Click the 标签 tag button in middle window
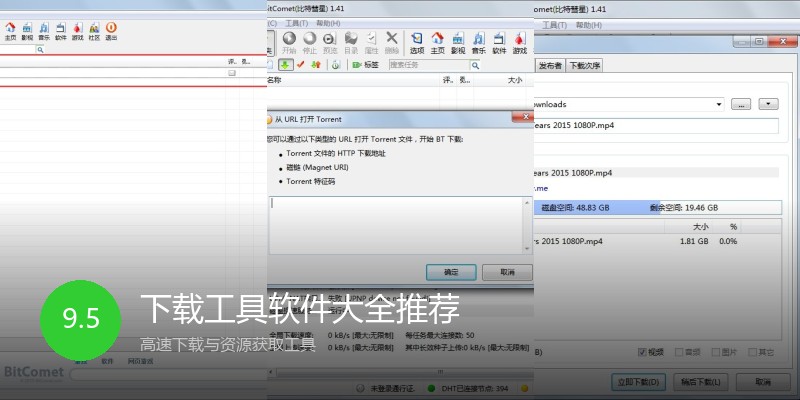The image size is (800, 400). (x=365, y=65)
